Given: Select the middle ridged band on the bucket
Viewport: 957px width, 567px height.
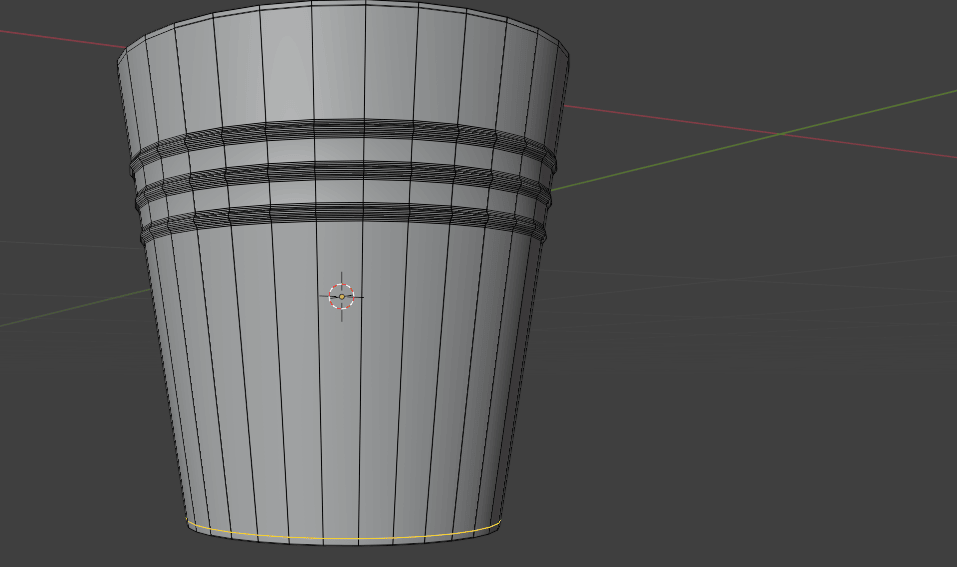Looking at the screenshot, I should tap(340, 171).
